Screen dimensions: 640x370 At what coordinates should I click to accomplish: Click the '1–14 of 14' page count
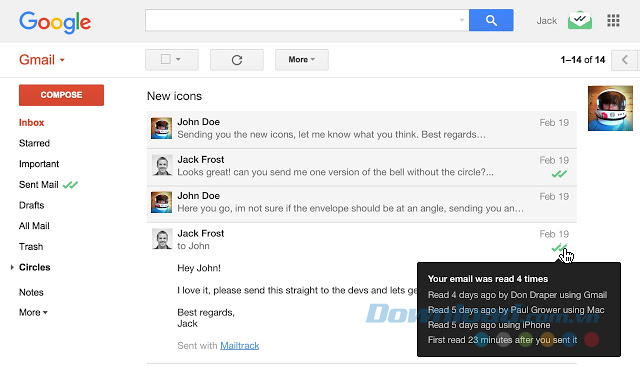582,60
